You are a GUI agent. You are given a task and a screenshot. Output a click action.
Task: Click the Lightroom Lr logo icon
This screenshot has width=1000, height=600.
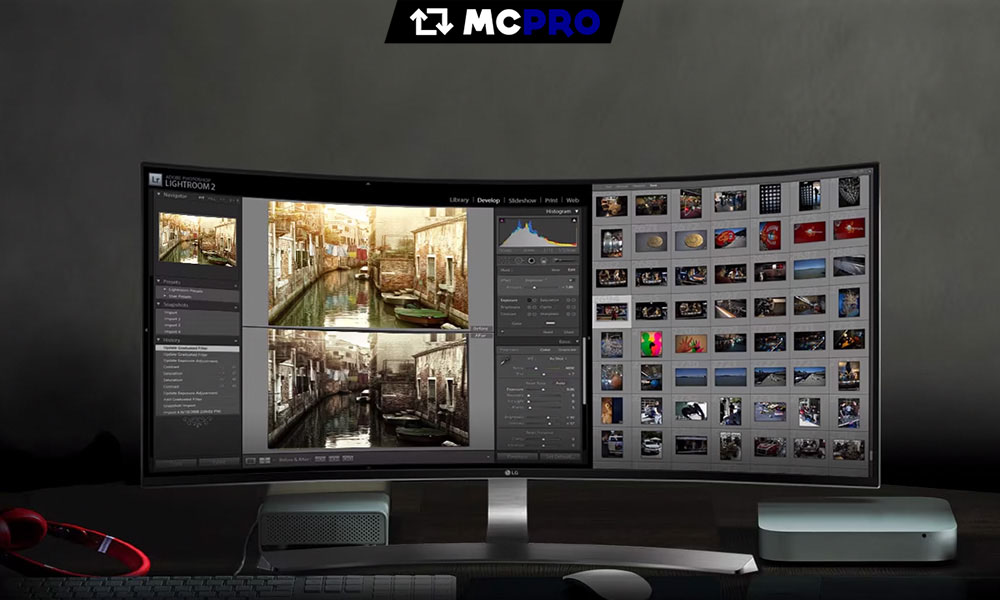point(156,180)
